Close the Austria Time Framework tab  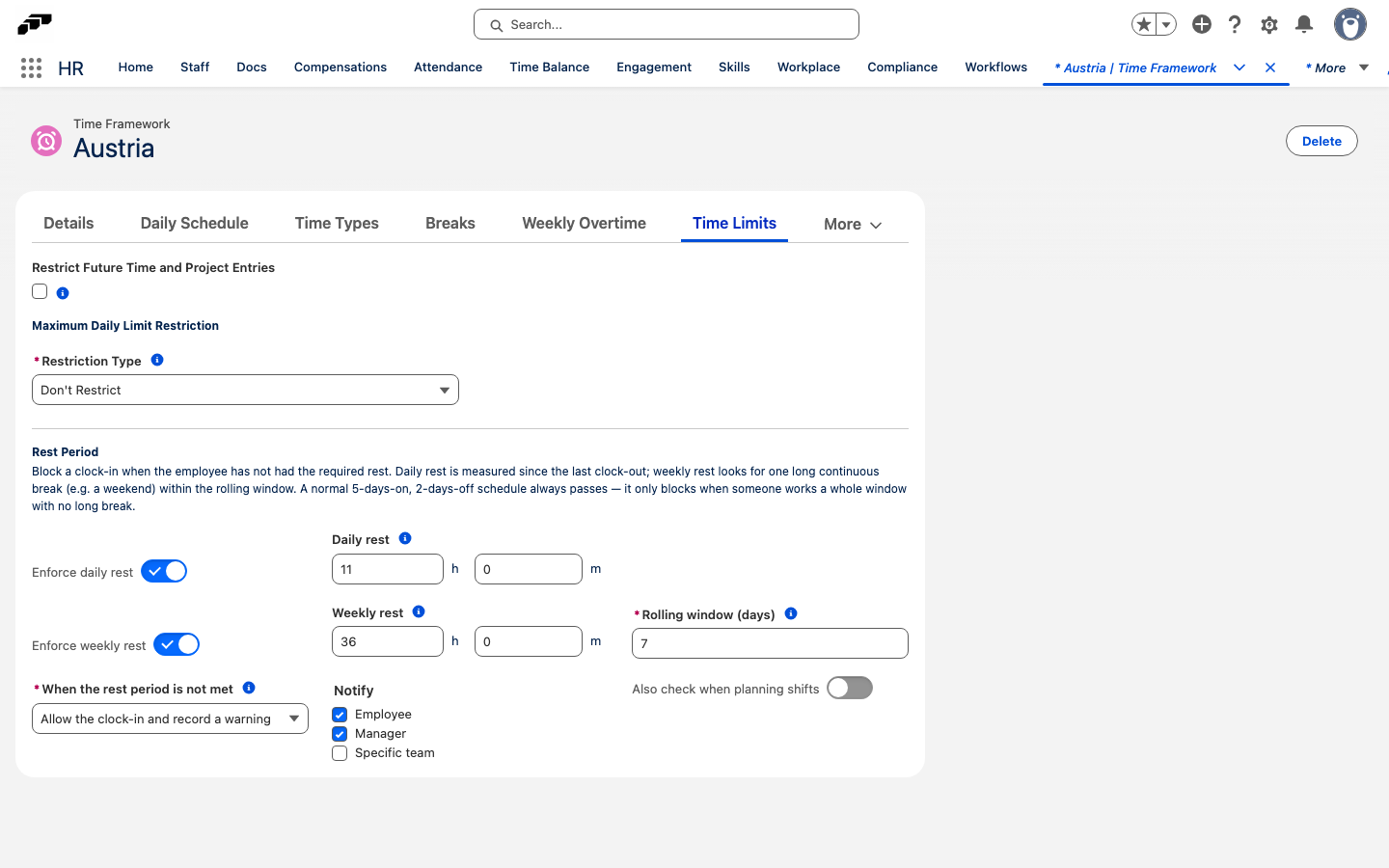coord(1270,68)
